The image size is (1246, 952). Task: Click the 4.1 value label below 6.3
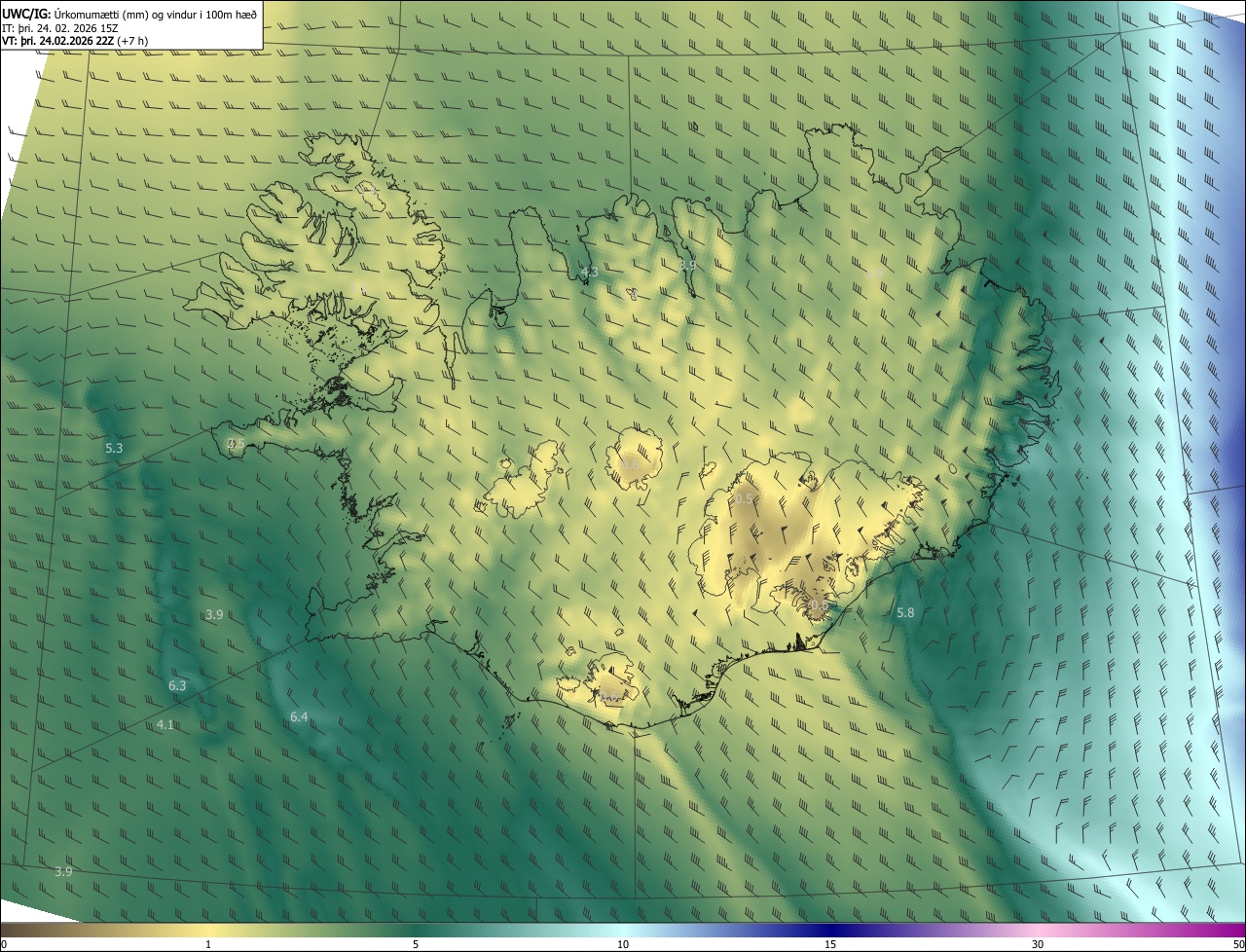(165, 724)
